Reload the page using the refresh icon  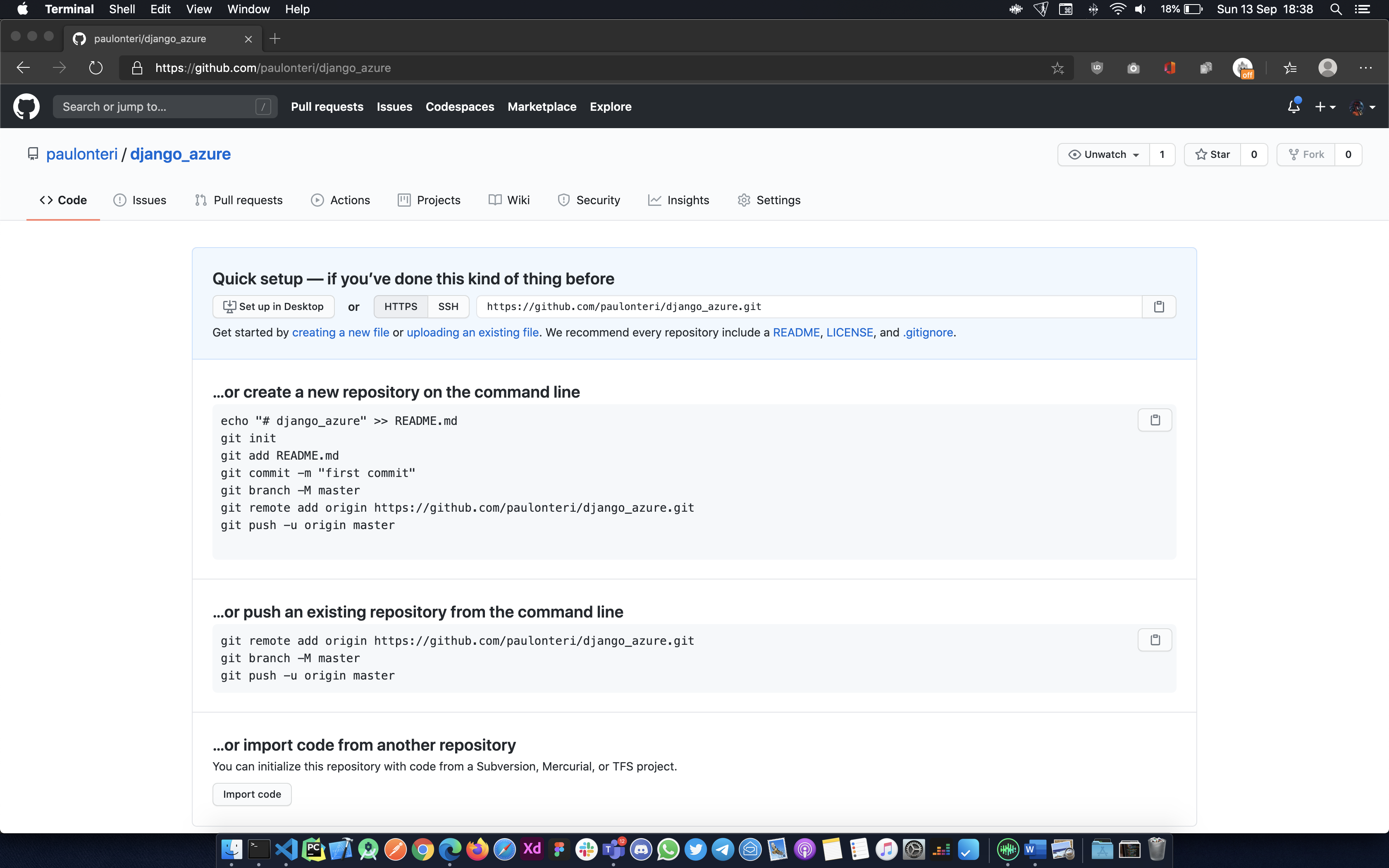[96, 68]
